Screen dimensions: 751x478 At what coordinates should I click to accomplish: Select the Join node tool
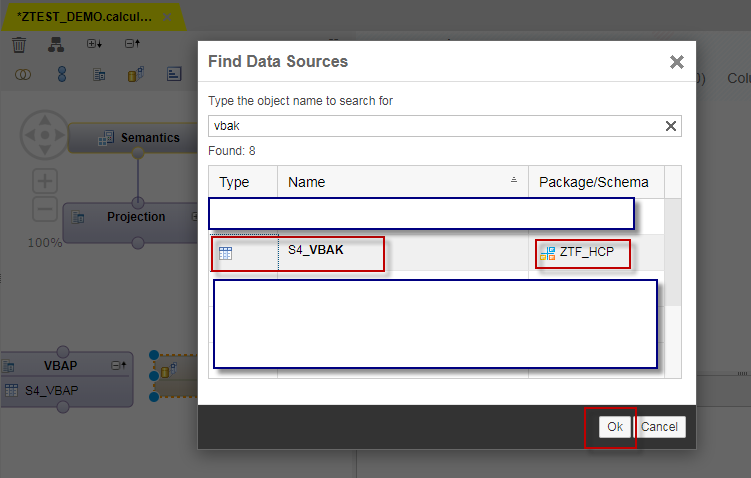tap(23, 75)
